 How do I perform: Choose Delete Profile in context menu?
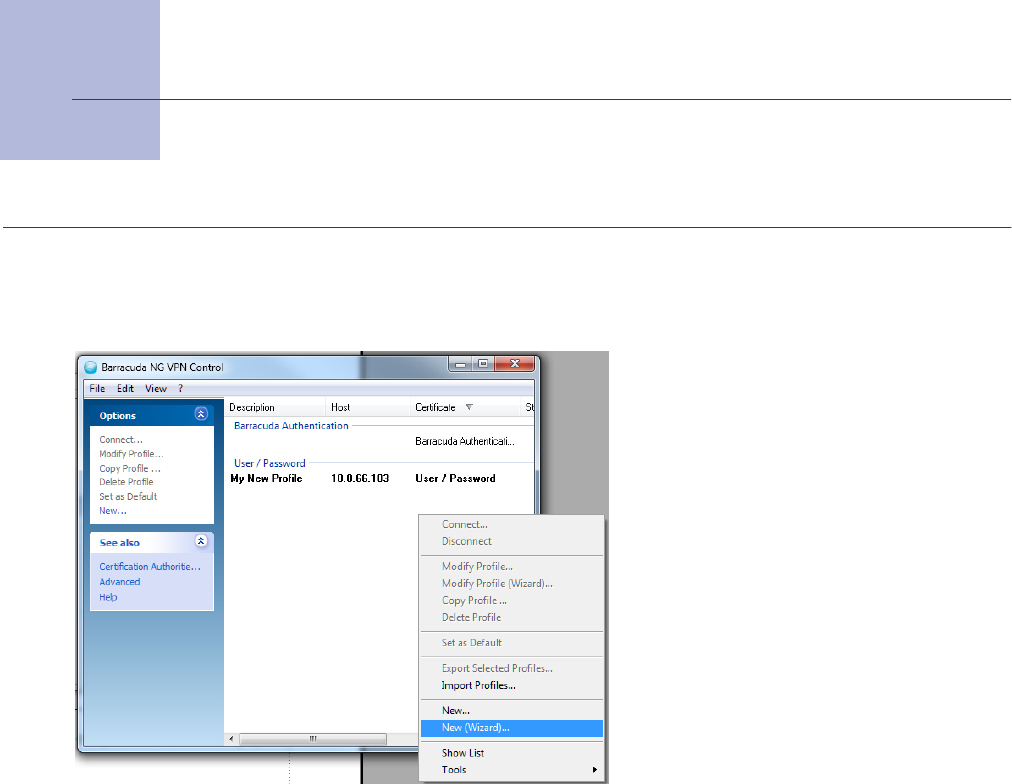click(x=512, y=618)
